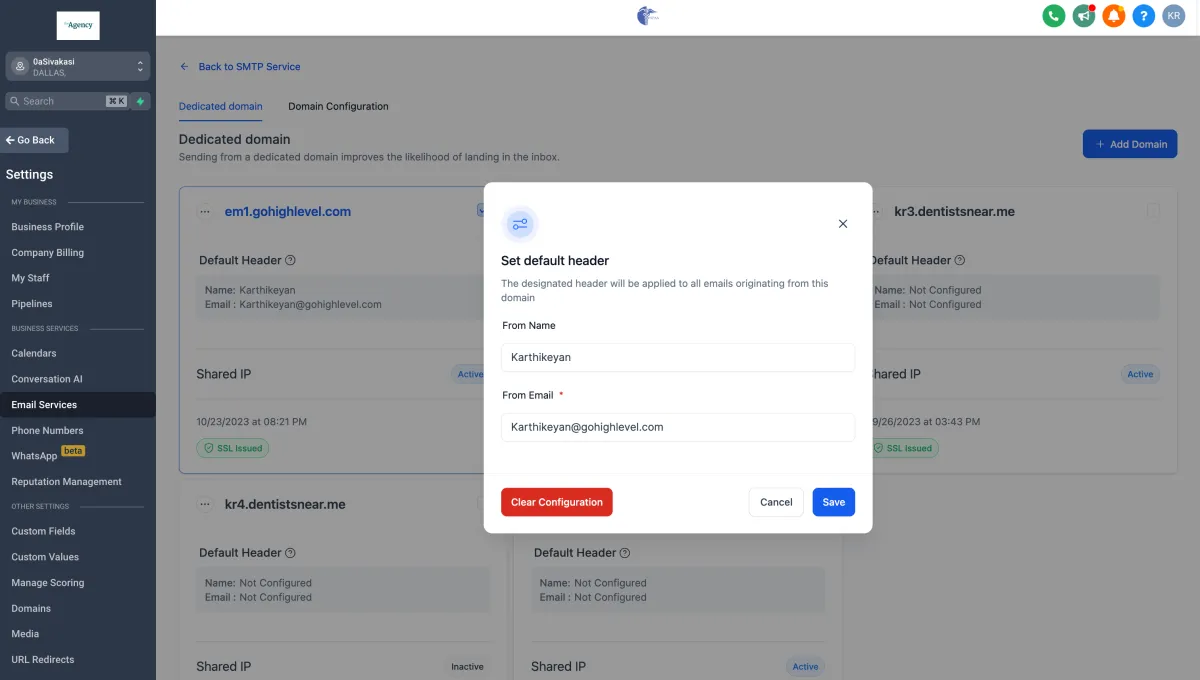Tick the checkbox on em1.gohighlevel.com card
The width and height of the screenshot is (1200, 680).
tap(482, 211)
